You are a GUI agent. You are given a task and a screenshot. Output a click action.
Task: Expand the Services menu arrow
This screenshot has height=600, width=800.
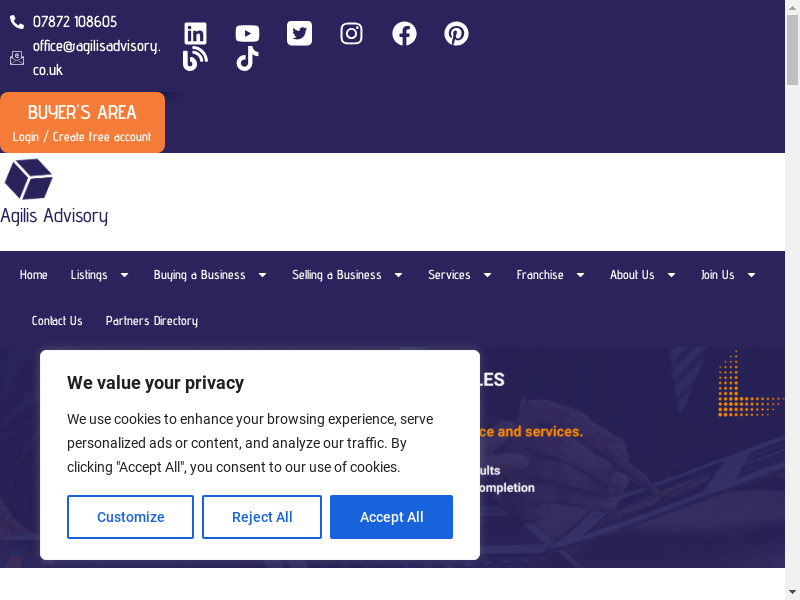tap(487, 275)
